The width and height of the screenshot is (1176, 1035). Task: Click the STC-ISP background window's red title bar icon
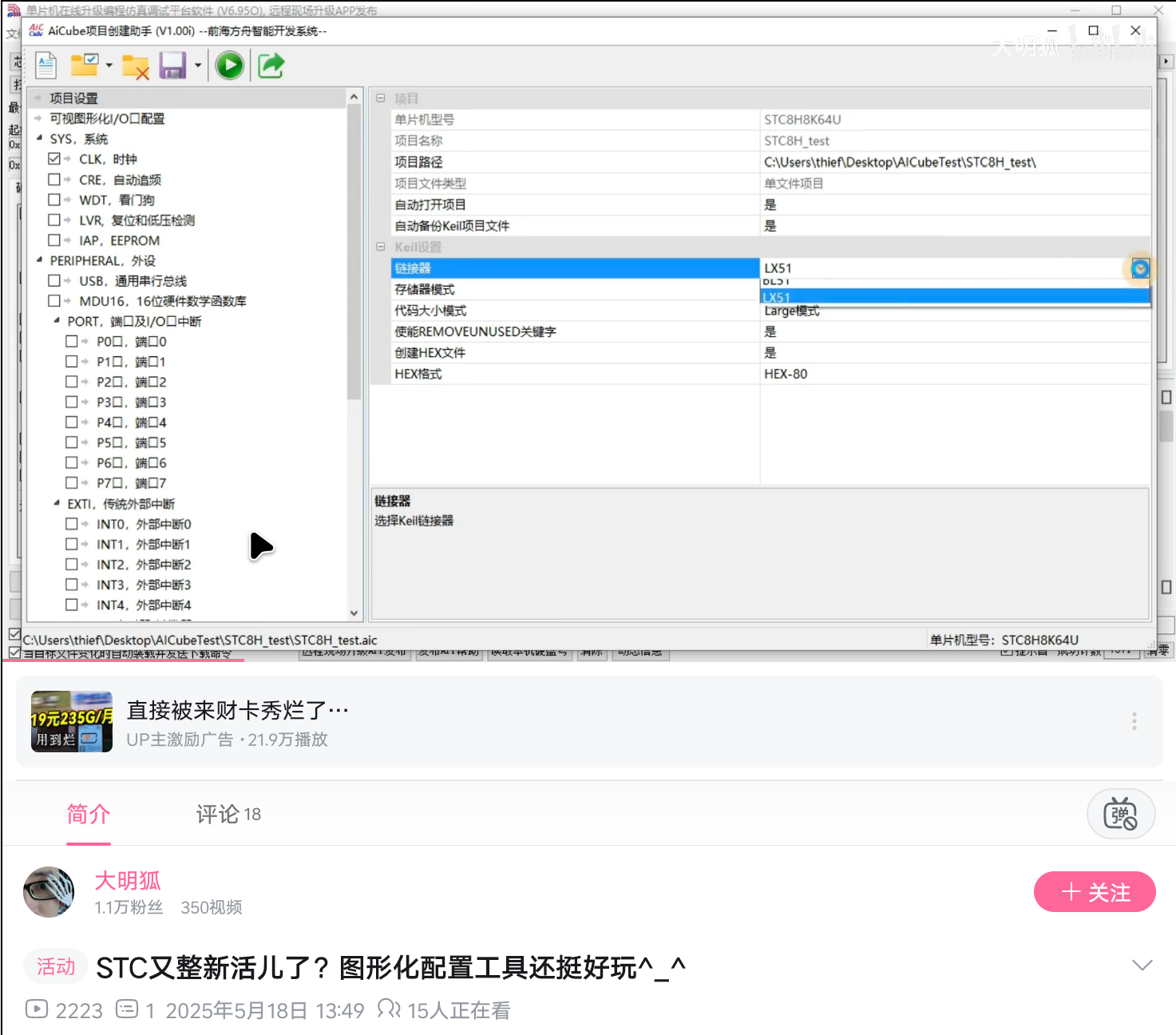pyautogui.click(x=14, y=10)
